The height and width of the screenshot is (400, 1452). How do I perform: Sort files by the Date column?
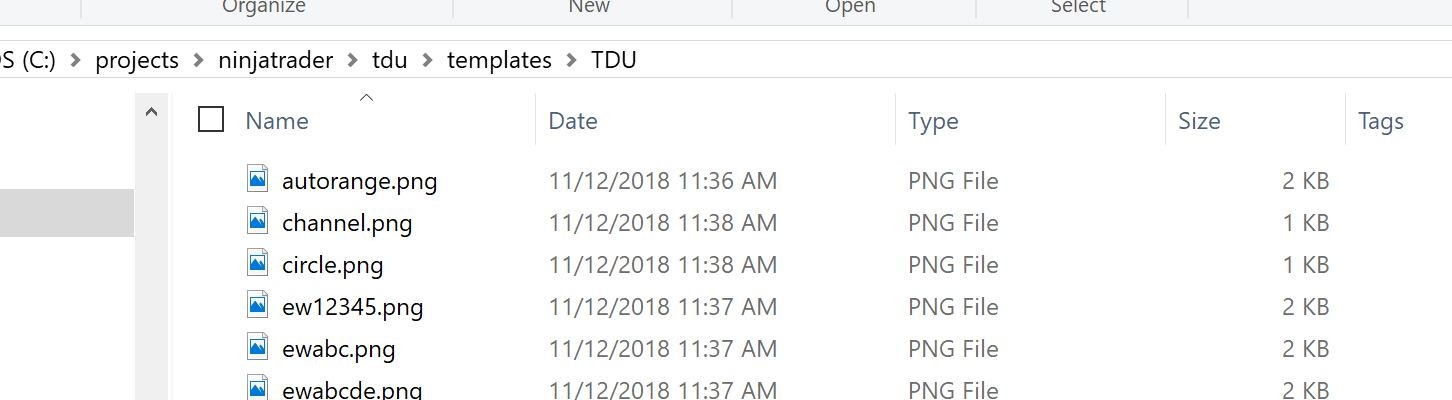coord(573,121)
